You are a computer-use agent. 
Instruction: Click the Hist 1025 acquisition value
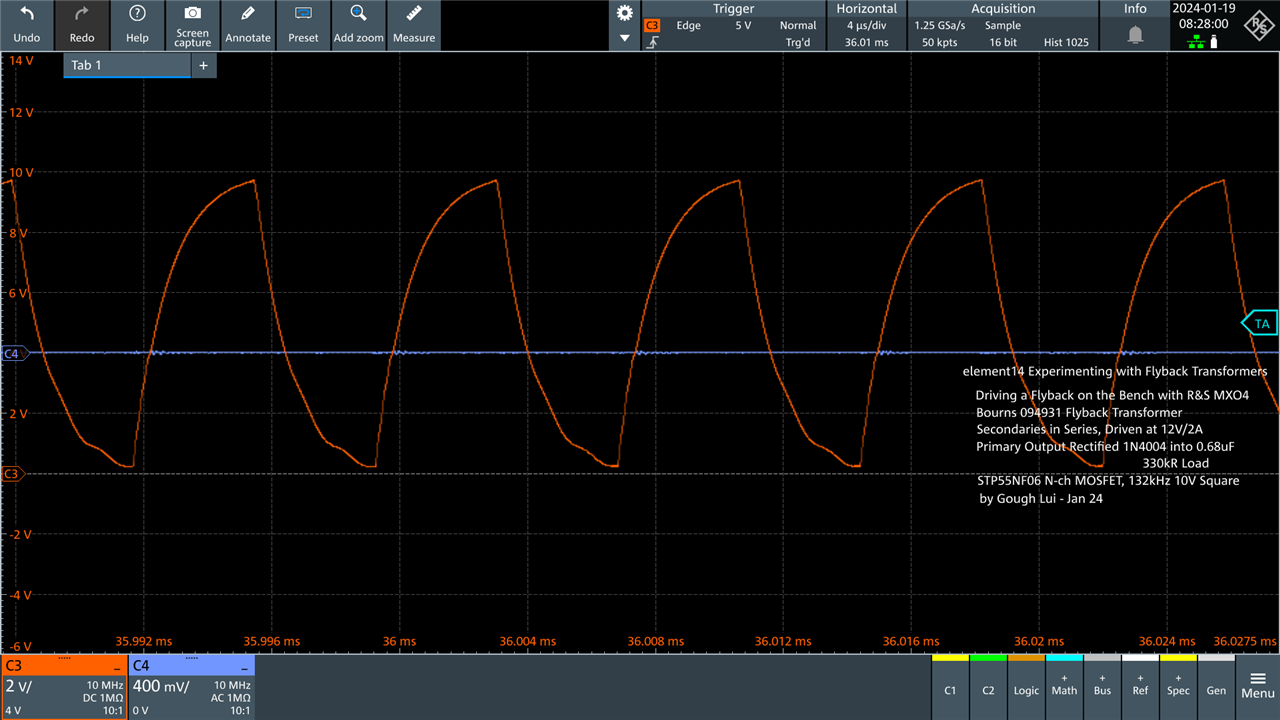click(1064, 43)
